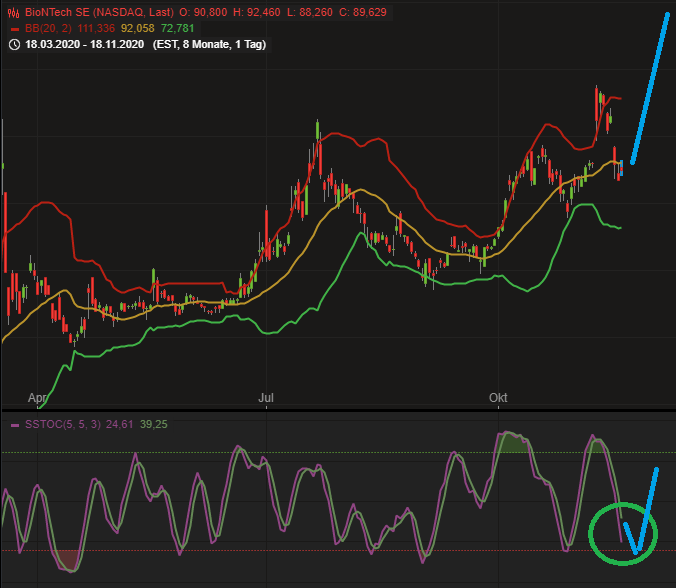The width and height of the screenshot is (676, 588).
Task: Click the upper Bollinger value 111,336
Action: pyautogui.click(x=96, y=28)
